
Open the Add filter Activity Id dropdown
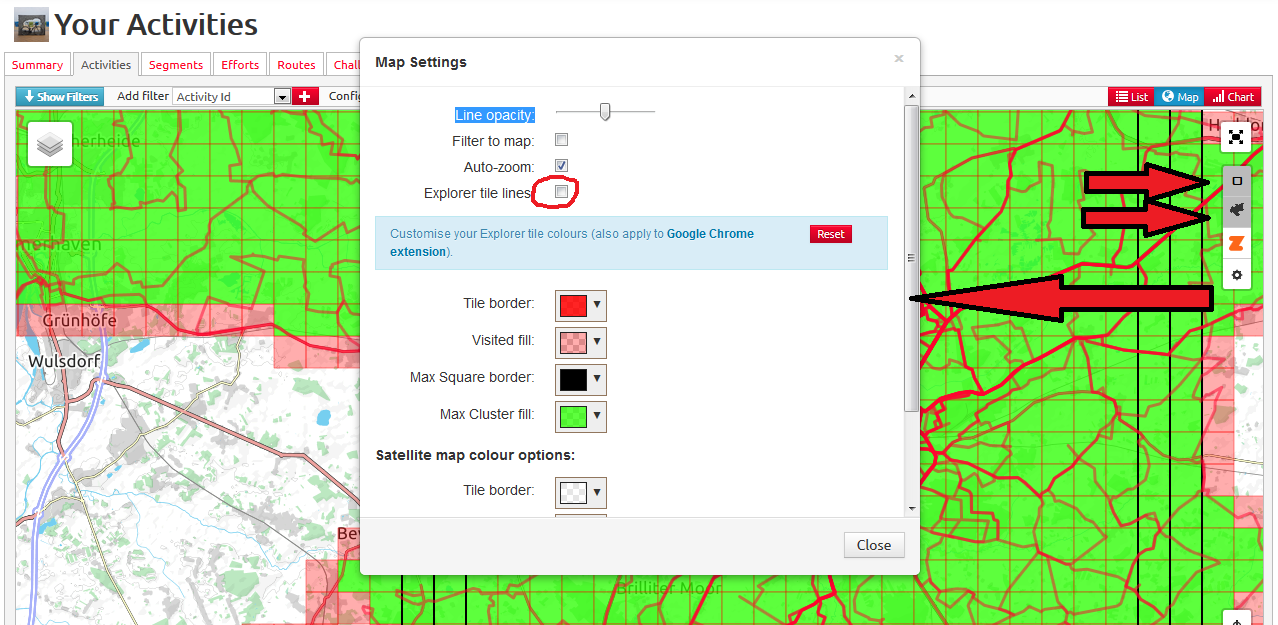(x=282, y=97)
